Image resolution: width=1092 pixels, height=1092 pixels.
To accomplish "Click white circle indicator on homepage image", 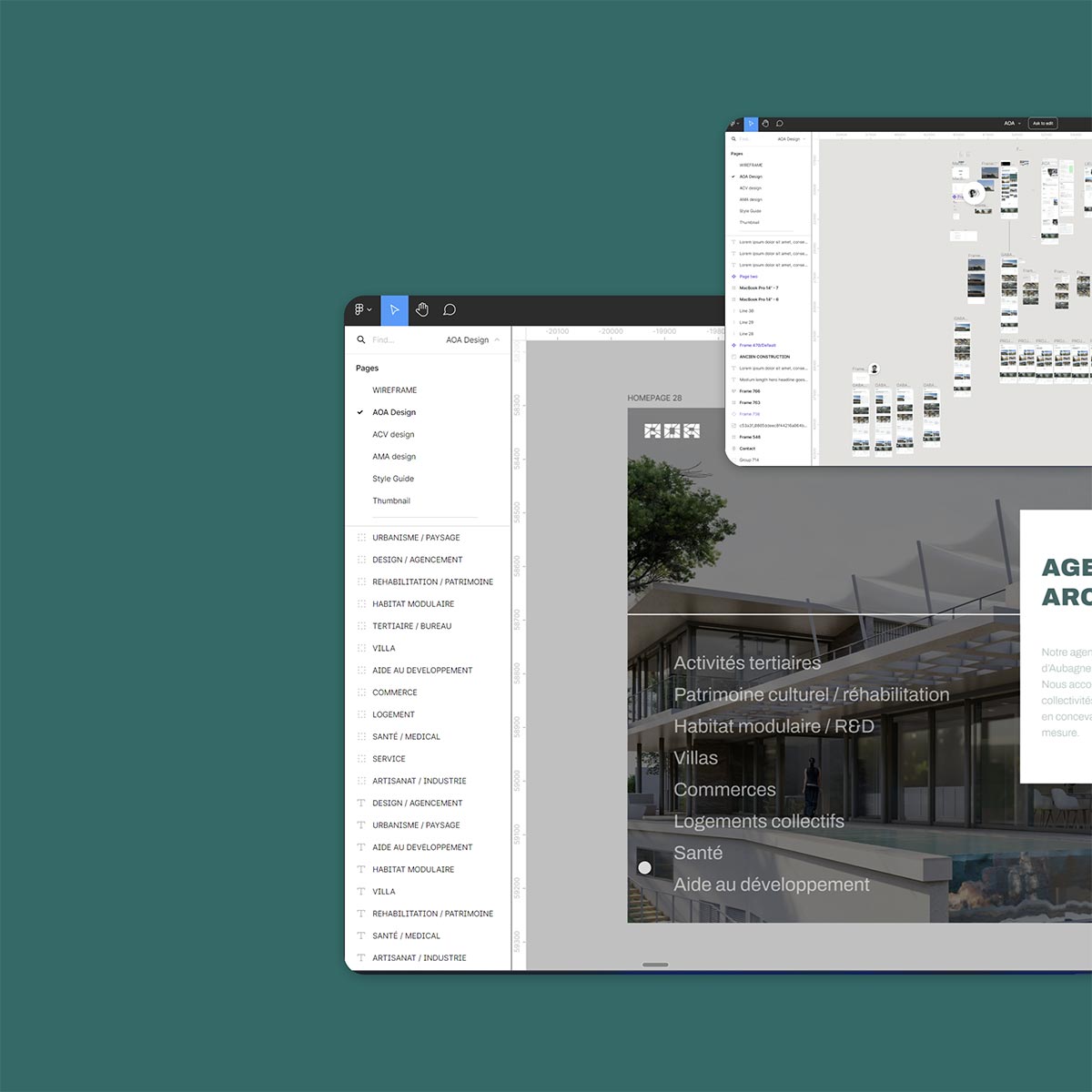I will pyautogui.click(x=644, y=868).
